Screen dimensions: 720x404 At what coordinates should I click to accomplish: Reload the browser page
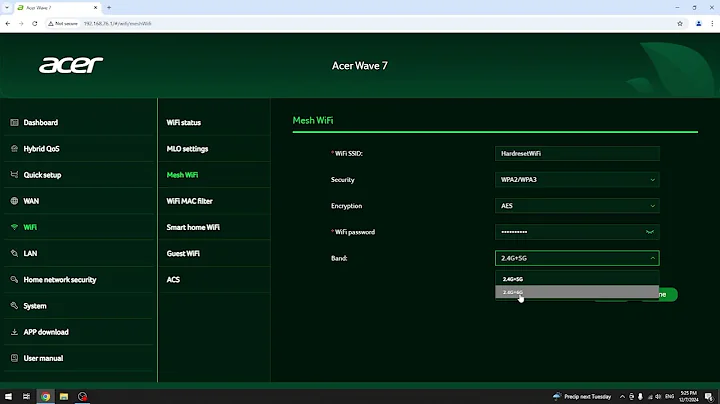pos(35,23)
